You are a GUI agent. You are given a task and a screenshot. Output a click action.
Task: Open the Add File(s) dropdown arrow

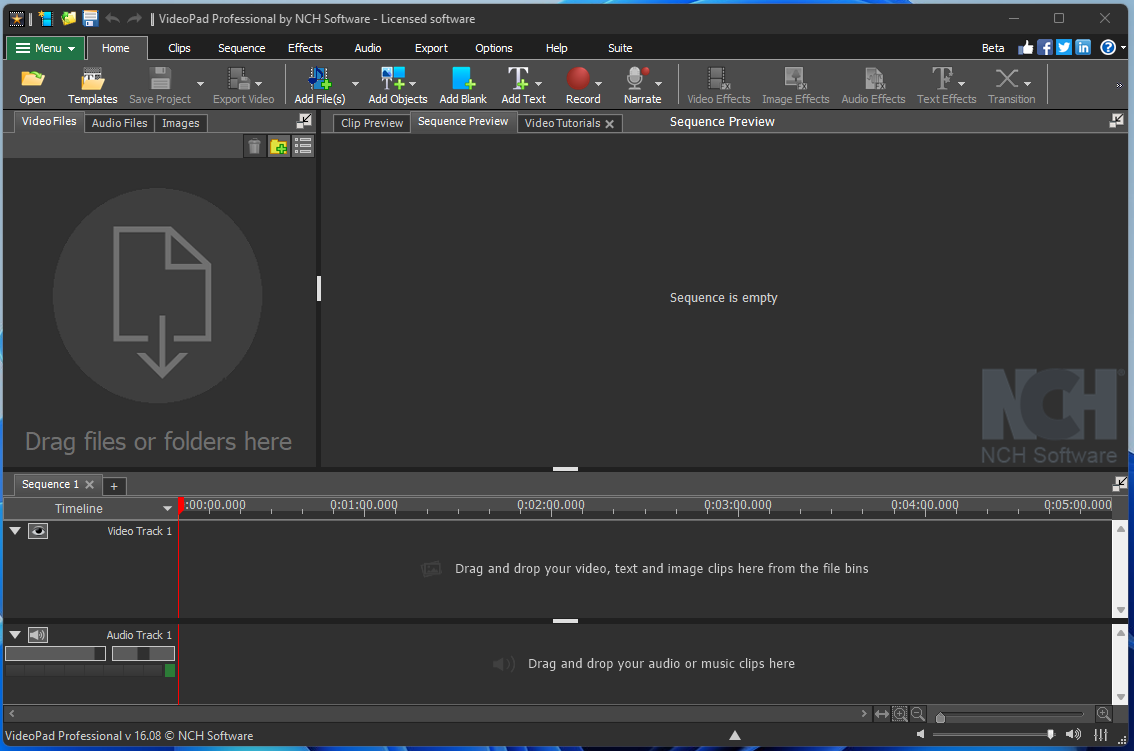[355, 84]
